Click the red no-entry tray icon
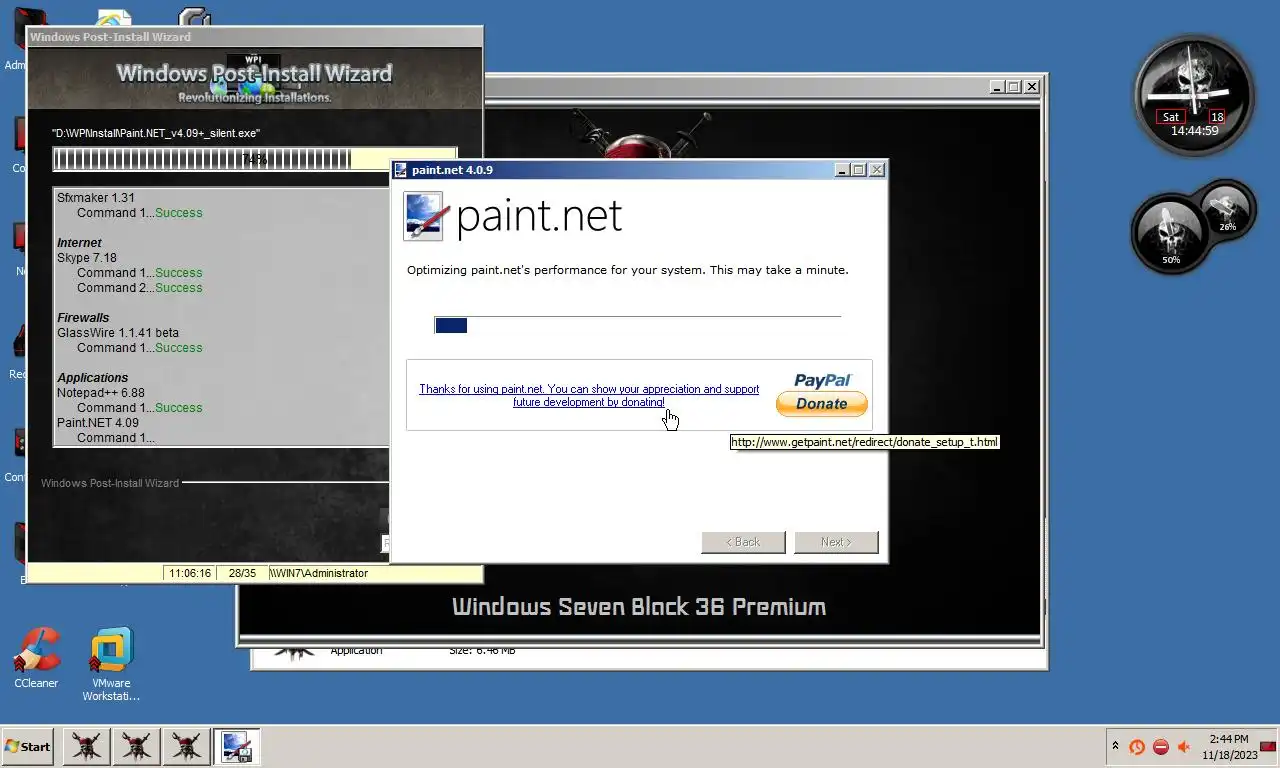 click(1161, 747)
